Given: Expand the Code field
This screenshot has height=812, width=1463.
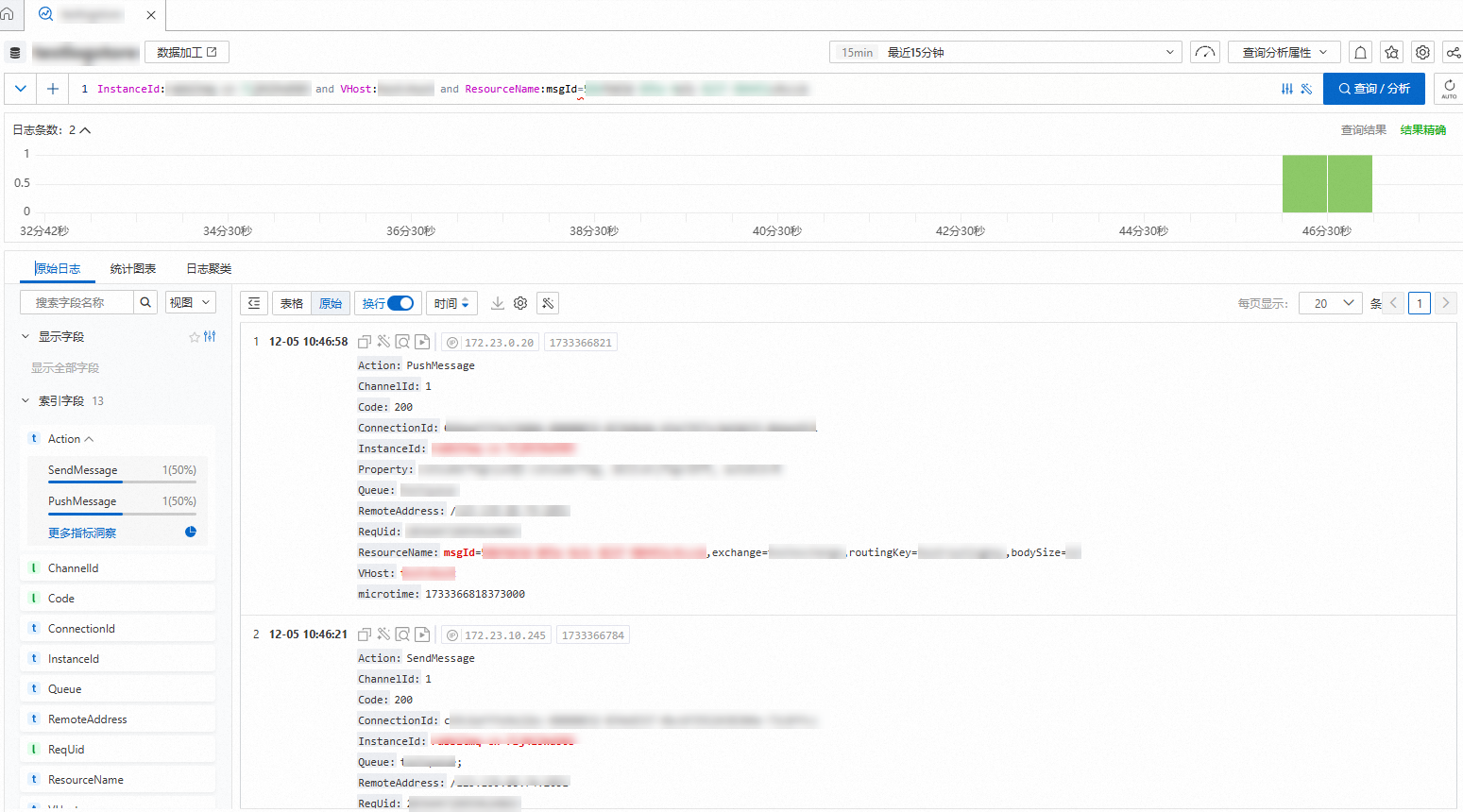Looking at the screenshot, I should [117, 599].
